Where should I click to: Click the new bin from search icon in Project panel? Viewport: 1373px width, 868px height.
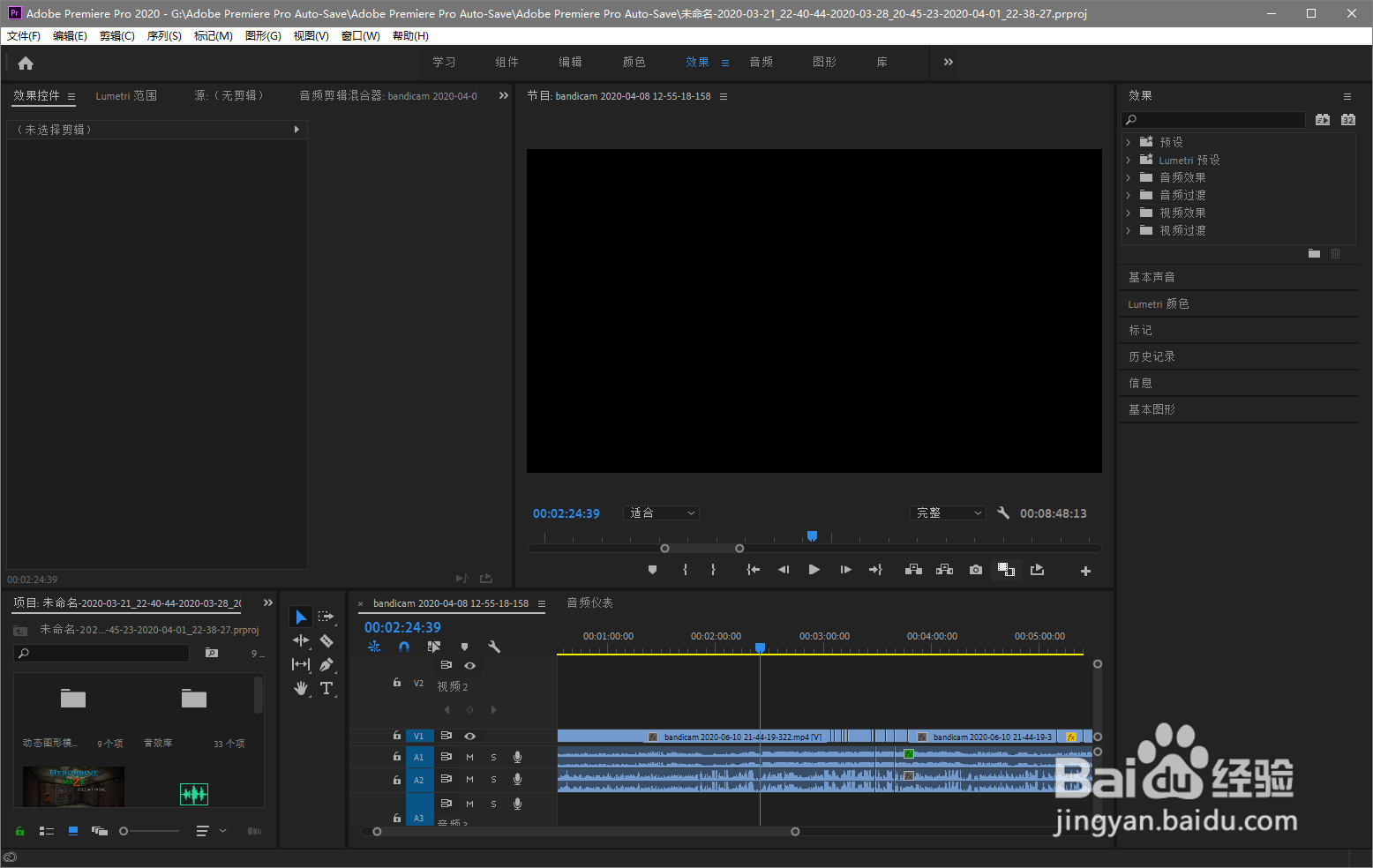pyautogui.click(x=211, y=653)
